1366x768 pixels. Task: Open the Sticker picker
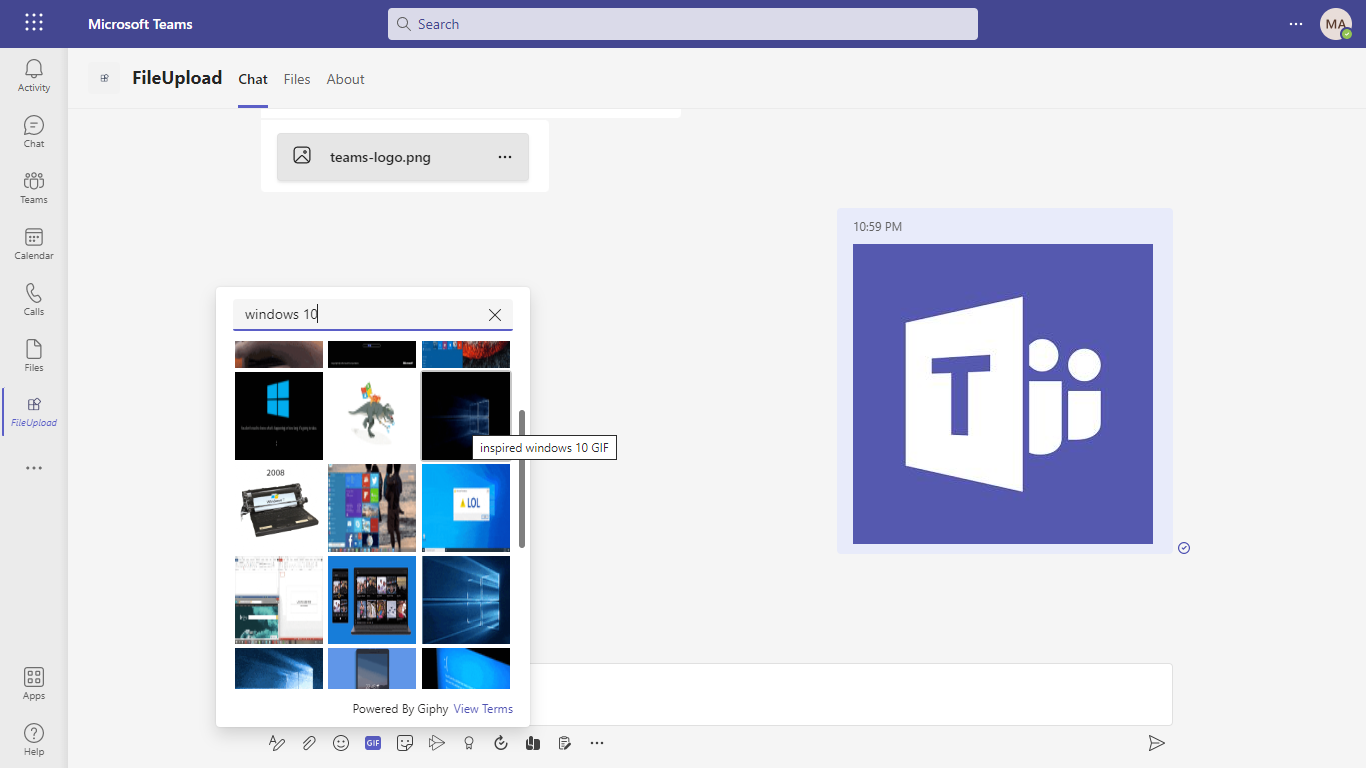(405, 743)
